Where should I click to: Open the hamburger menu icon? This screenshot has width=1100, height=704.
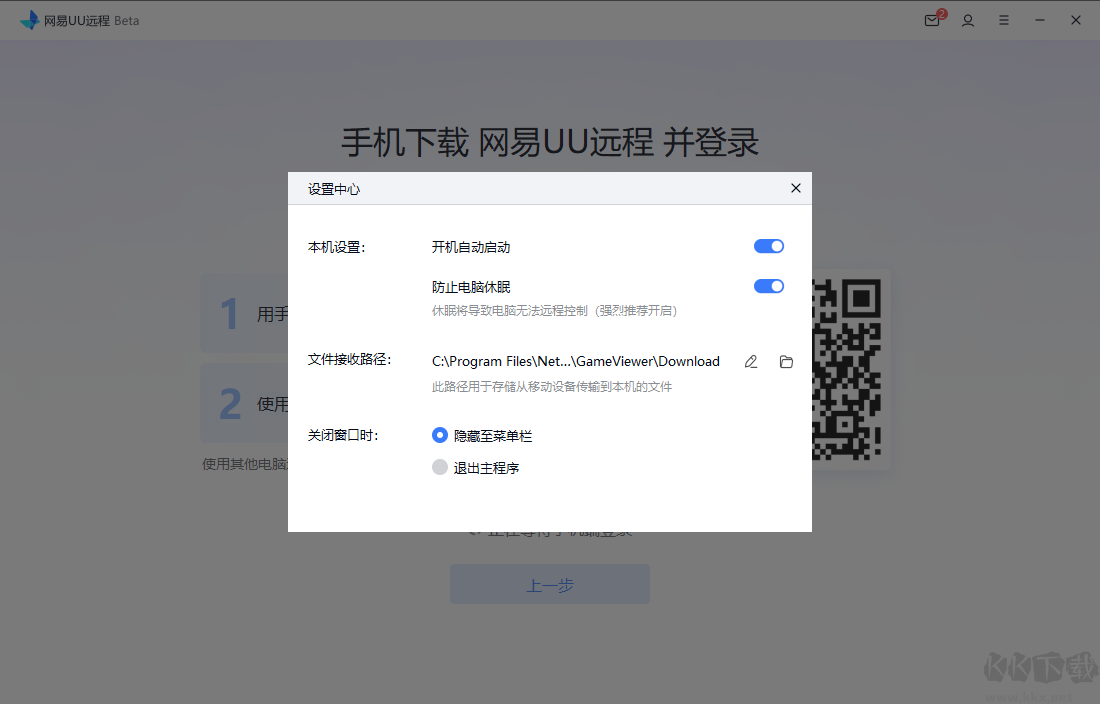1004,20
